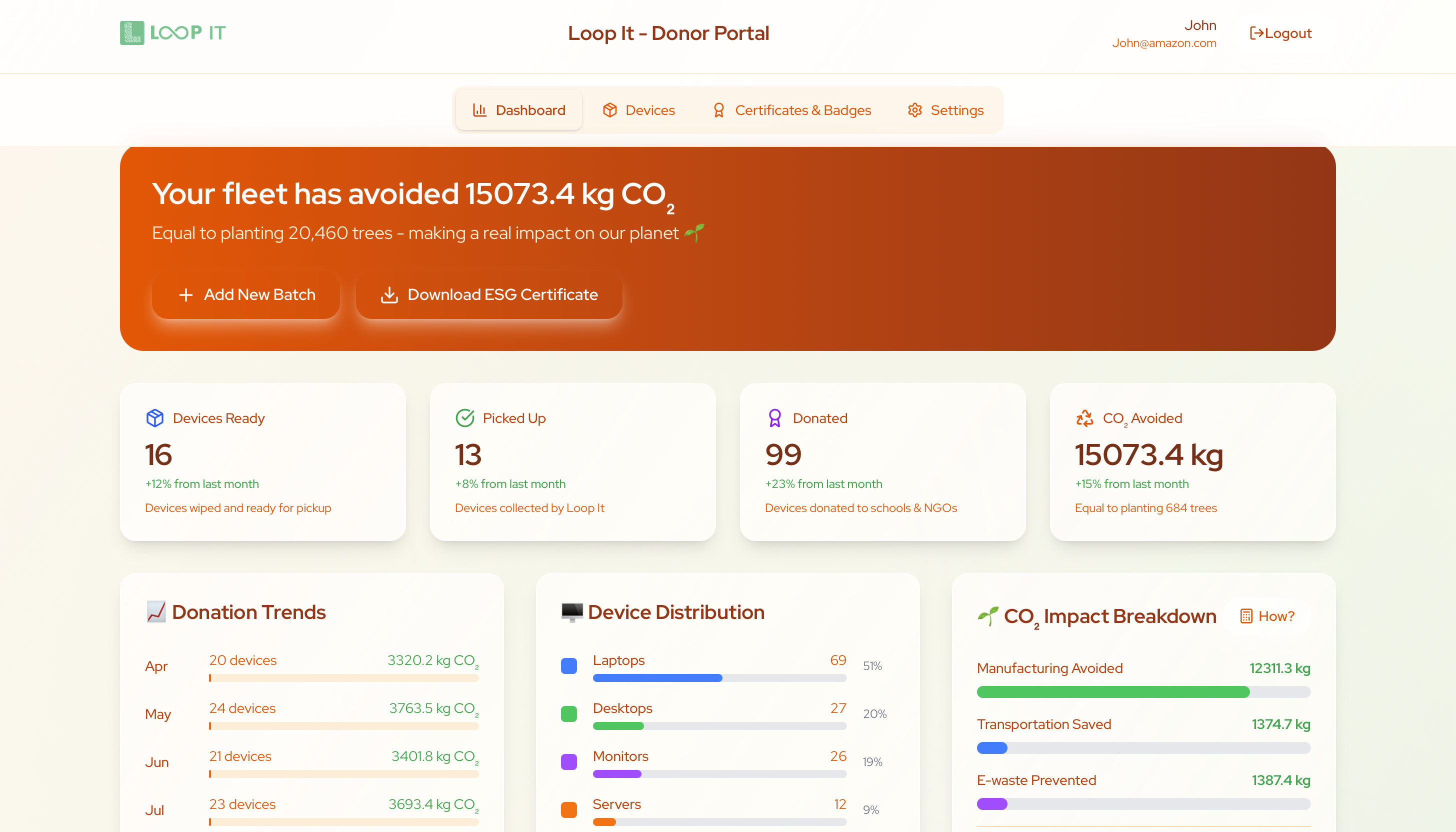Click the Loop It logo icon

(132, 33)
